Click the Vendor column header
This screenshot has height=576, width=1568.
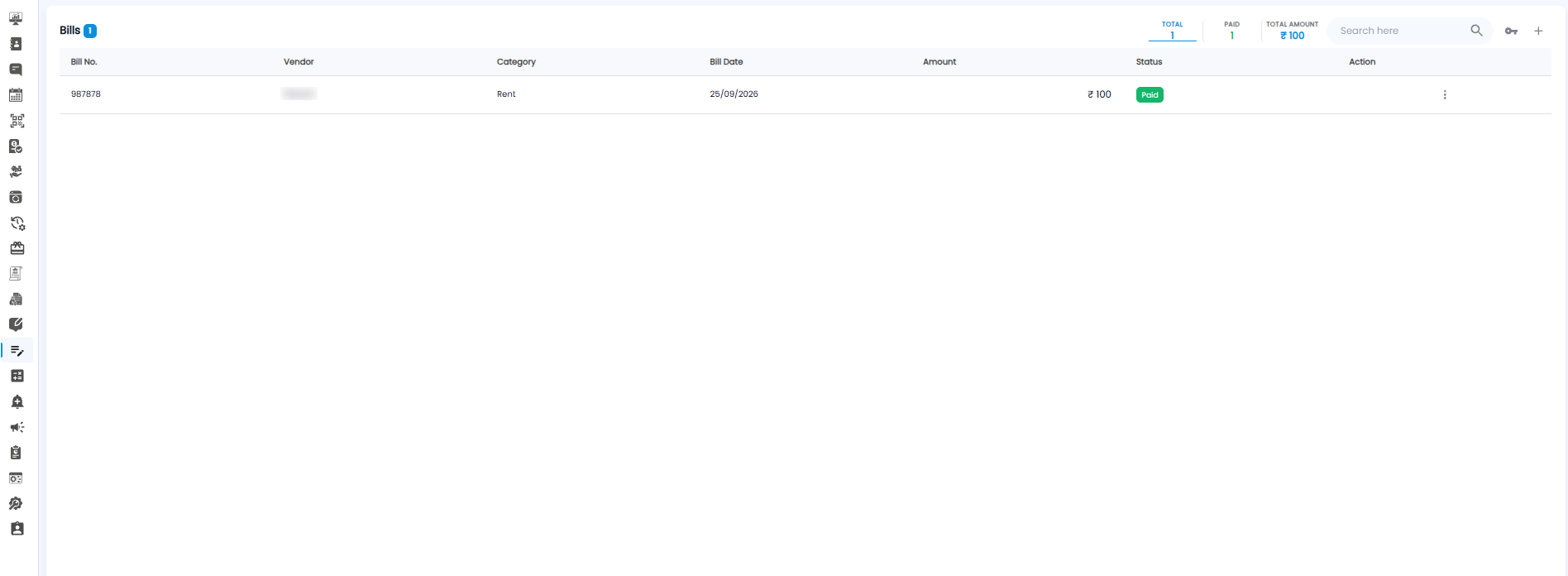[299, 62]
